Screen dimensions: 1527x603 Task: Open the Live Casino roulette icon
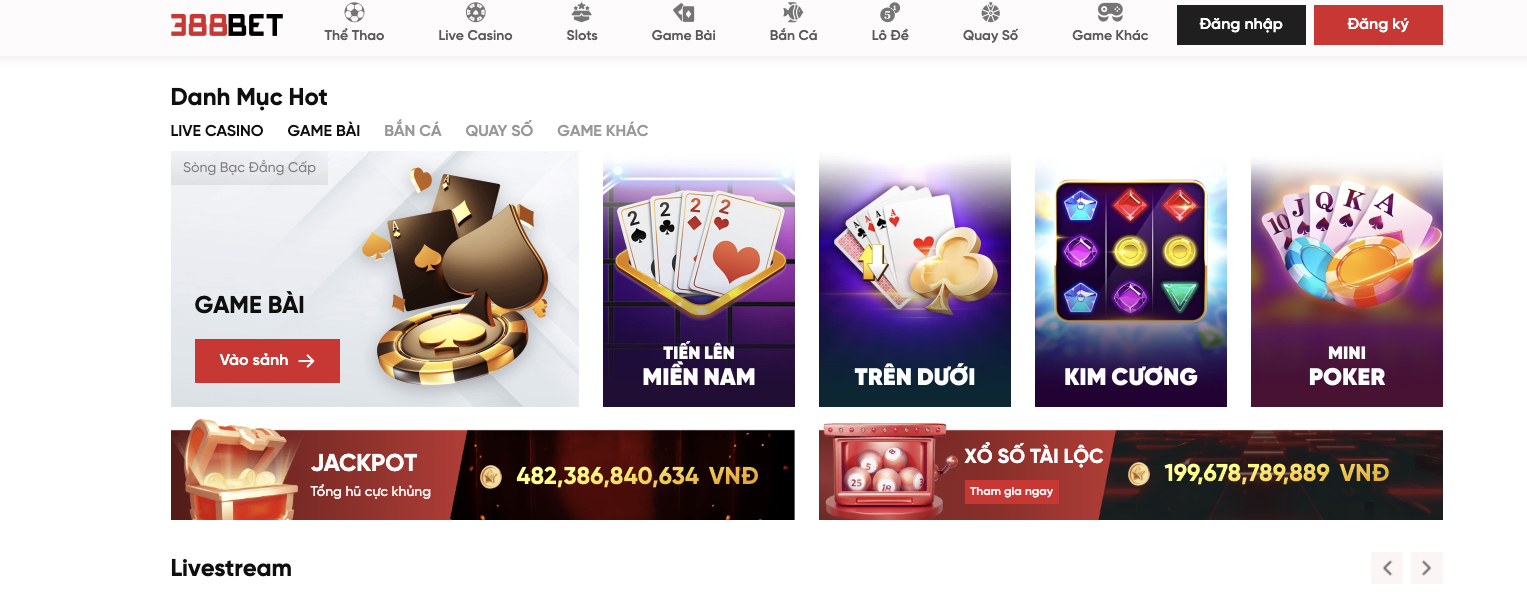click(476, 13)
